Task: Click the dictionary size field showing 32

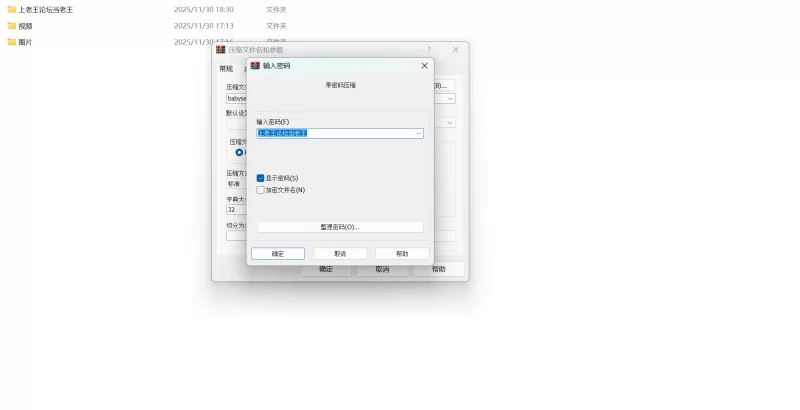Action: (x=237, y=210)
